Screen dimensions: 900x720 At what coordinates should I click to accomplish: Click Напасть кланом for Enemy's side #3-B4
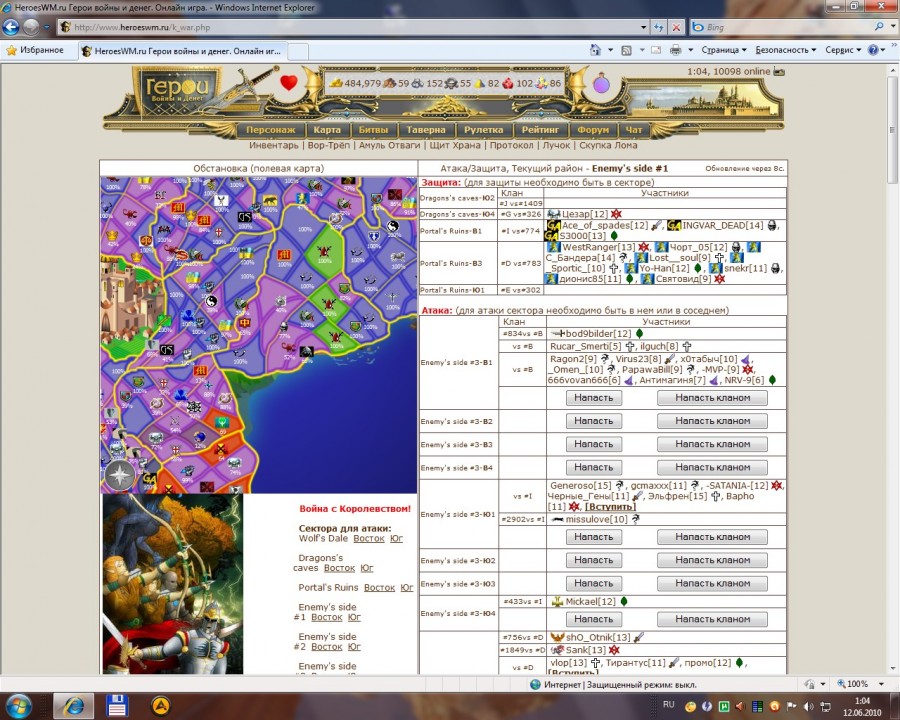click(712, 467)
